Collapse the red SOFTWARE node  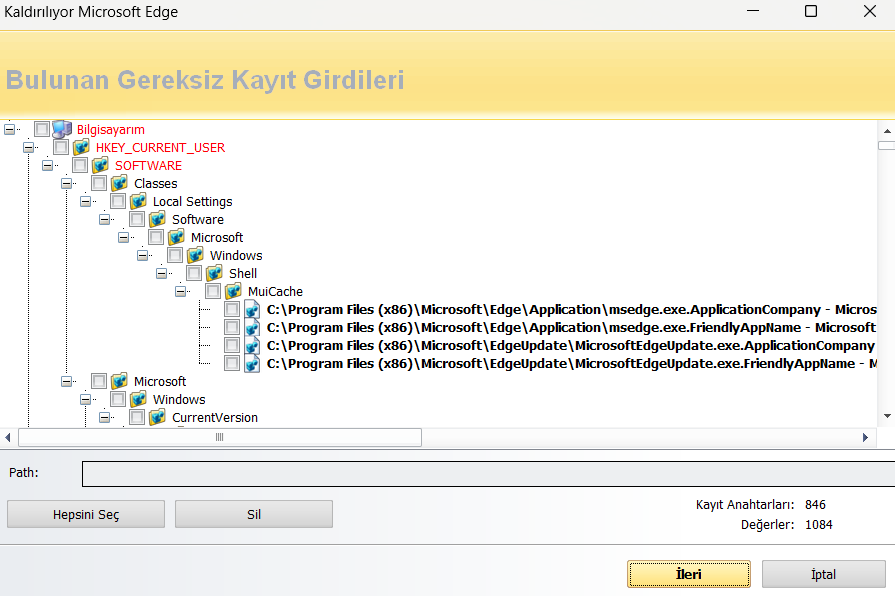pos(47,165)
